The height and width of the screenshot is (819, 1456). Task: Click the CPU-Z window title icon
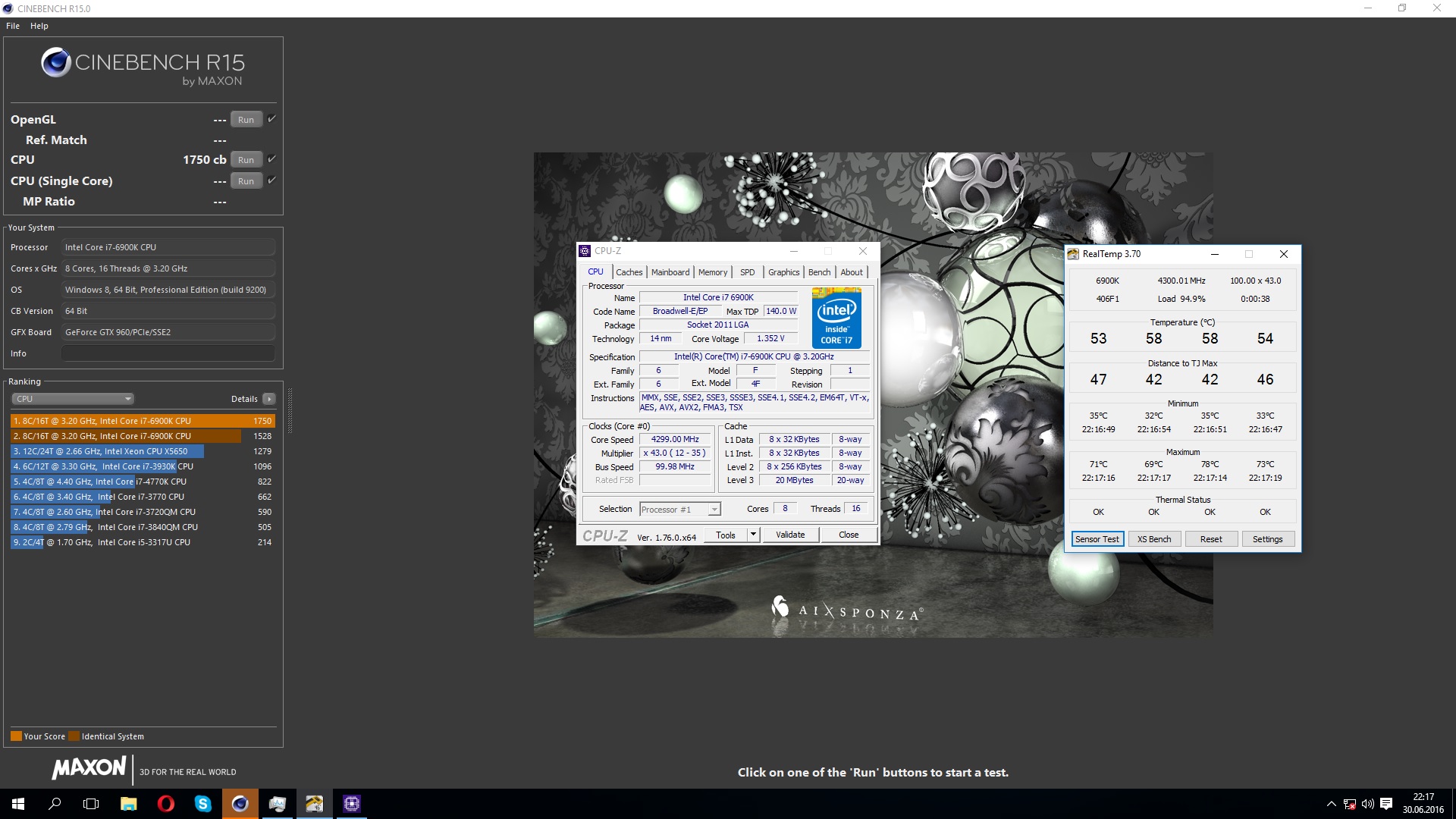(x=585, y=251)
